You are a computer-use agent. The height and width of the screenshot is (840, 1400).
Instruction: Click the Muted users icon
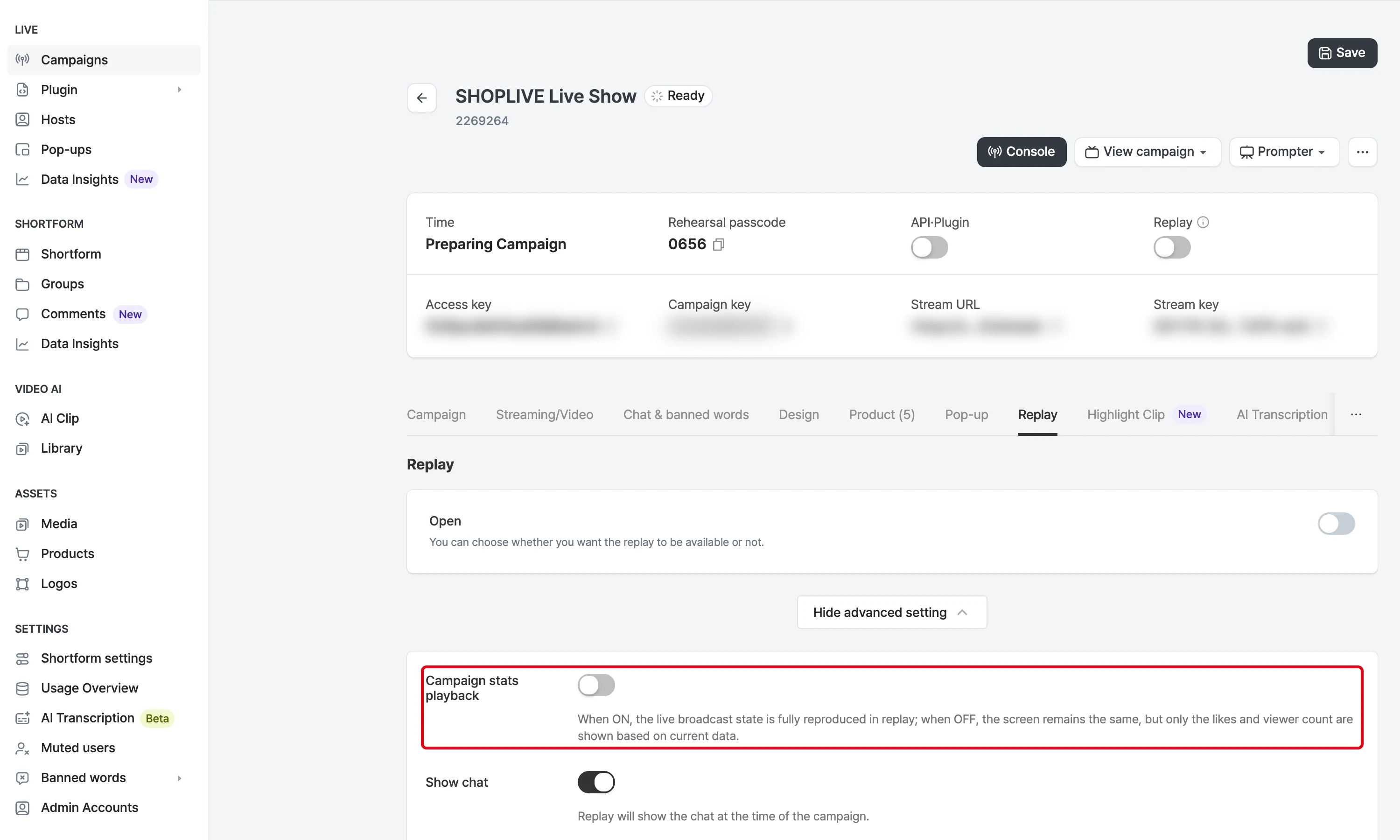click(x=22, y=749)
